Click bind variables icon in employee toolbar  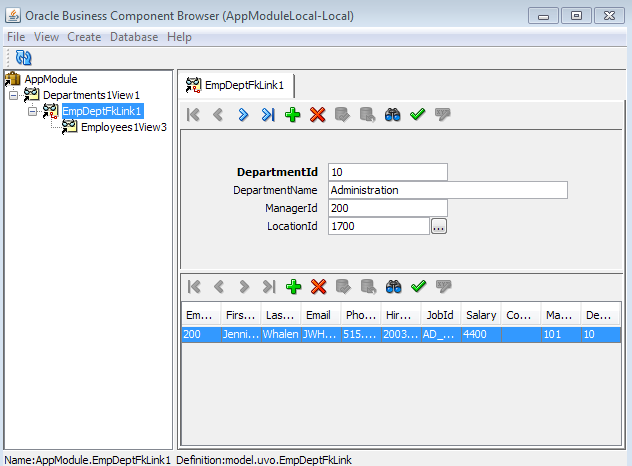443,287
